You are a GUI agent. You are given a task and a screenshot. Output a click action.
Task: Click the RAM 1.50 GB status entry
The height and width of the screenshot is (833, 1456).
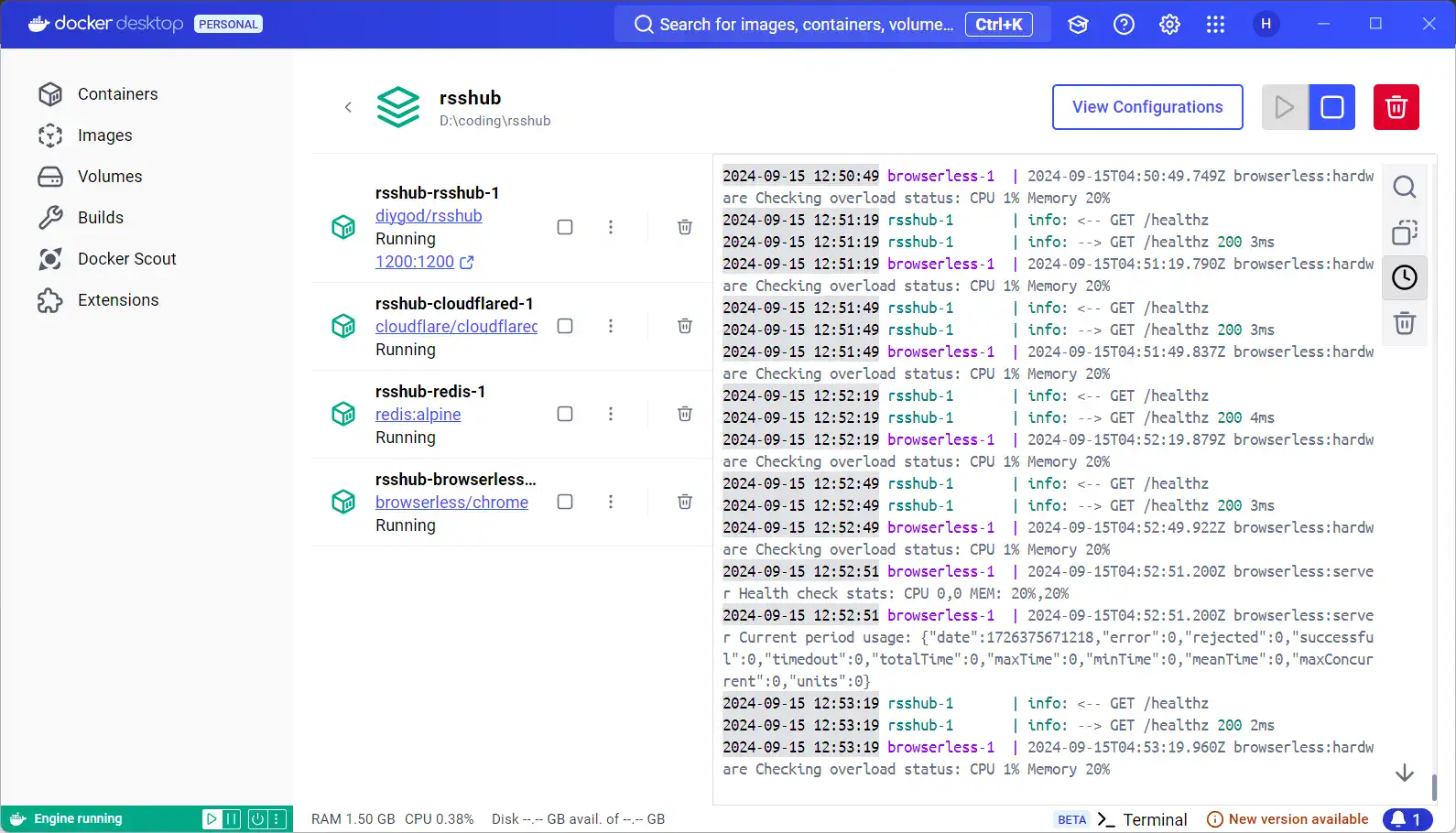click(353, 819)
